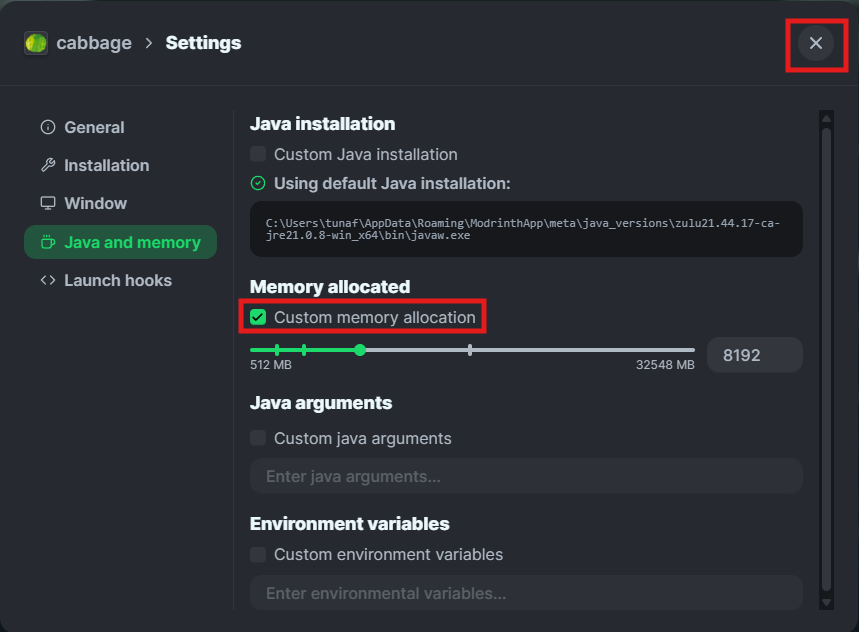This screenshot has height=632, width=859.
Task: Click the Launch hooks code icon
Action: [47, 280]
